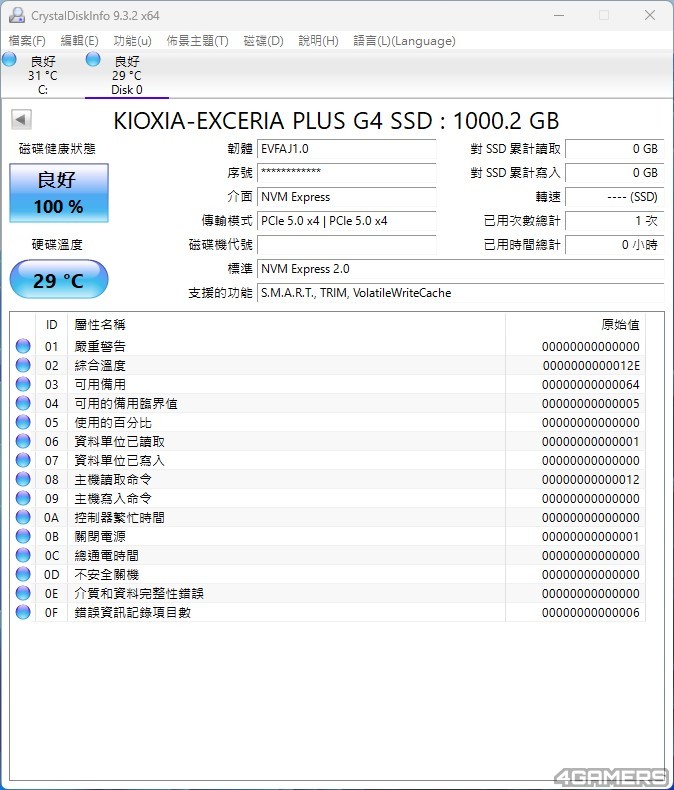Minimize the CrystalDiskInfo window
This screenshot has width=674, height=790.
559,15
